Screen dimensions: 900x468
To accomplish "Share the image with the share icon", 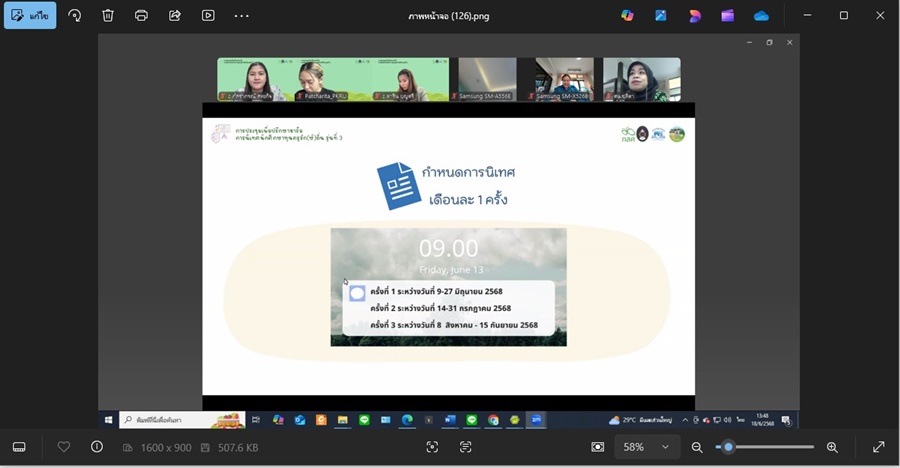I will [174, 16].
